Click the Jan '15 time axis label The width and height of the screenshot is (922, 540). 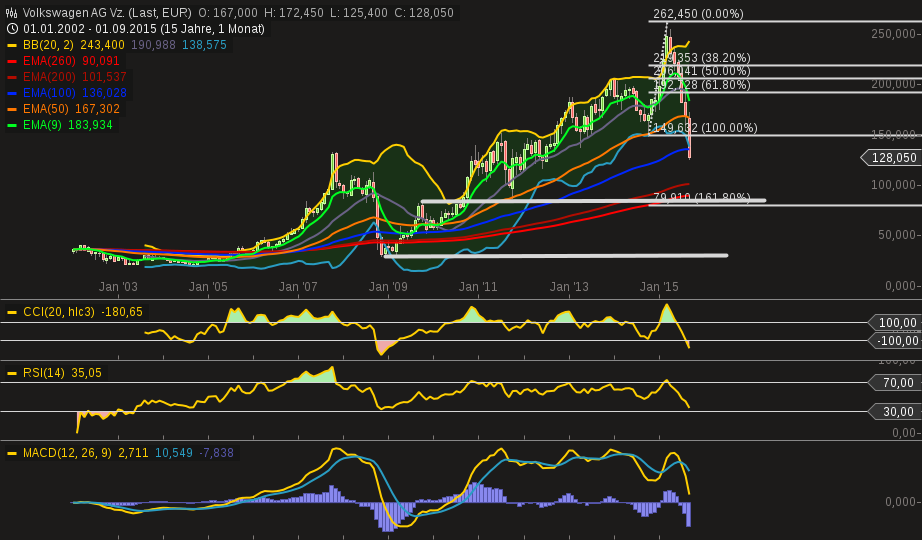659,286
